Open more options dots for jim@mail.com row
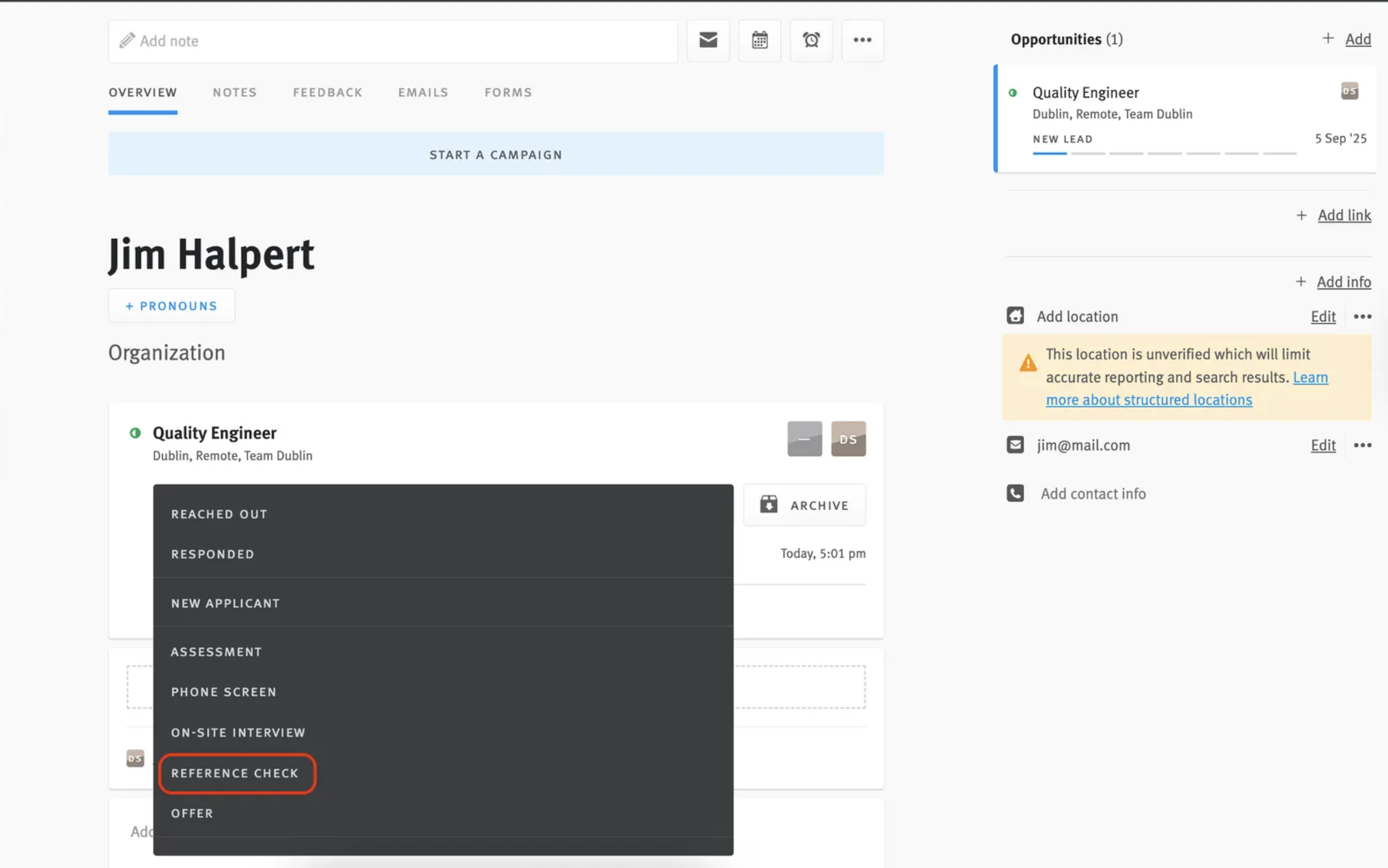This screenshot has height=868, width=1388. click(x=1362, y=445)
